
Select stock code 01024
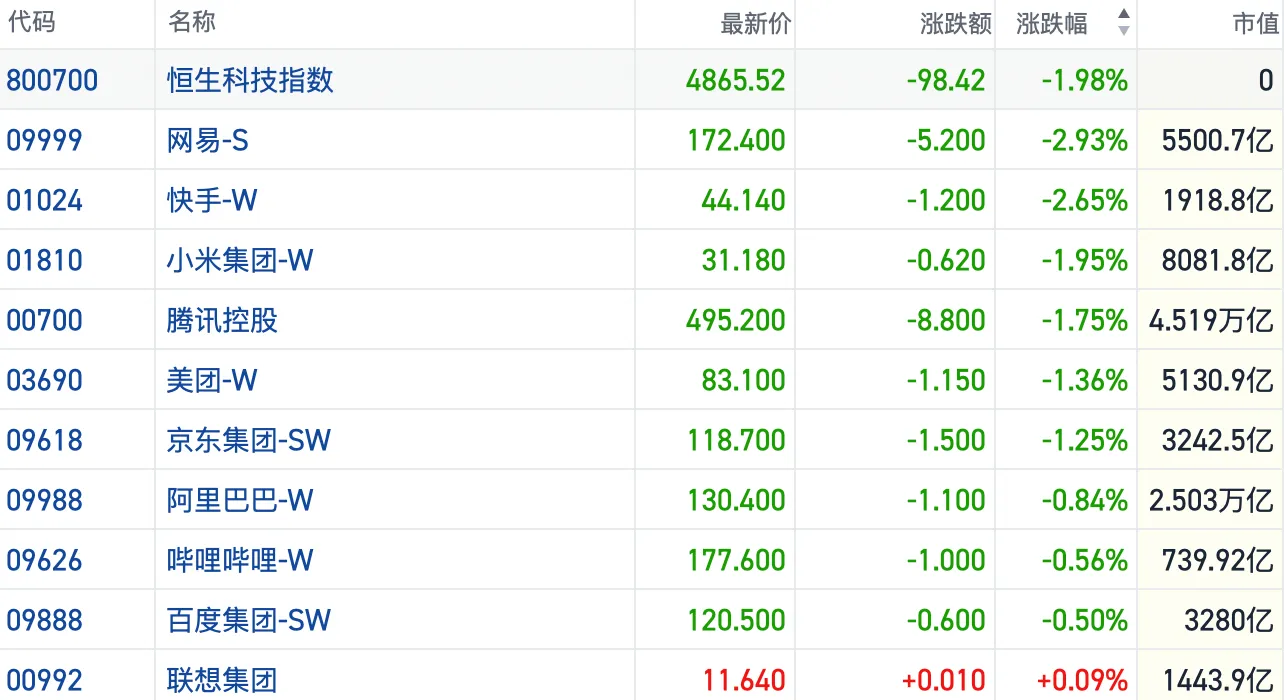tap(45, 200)
